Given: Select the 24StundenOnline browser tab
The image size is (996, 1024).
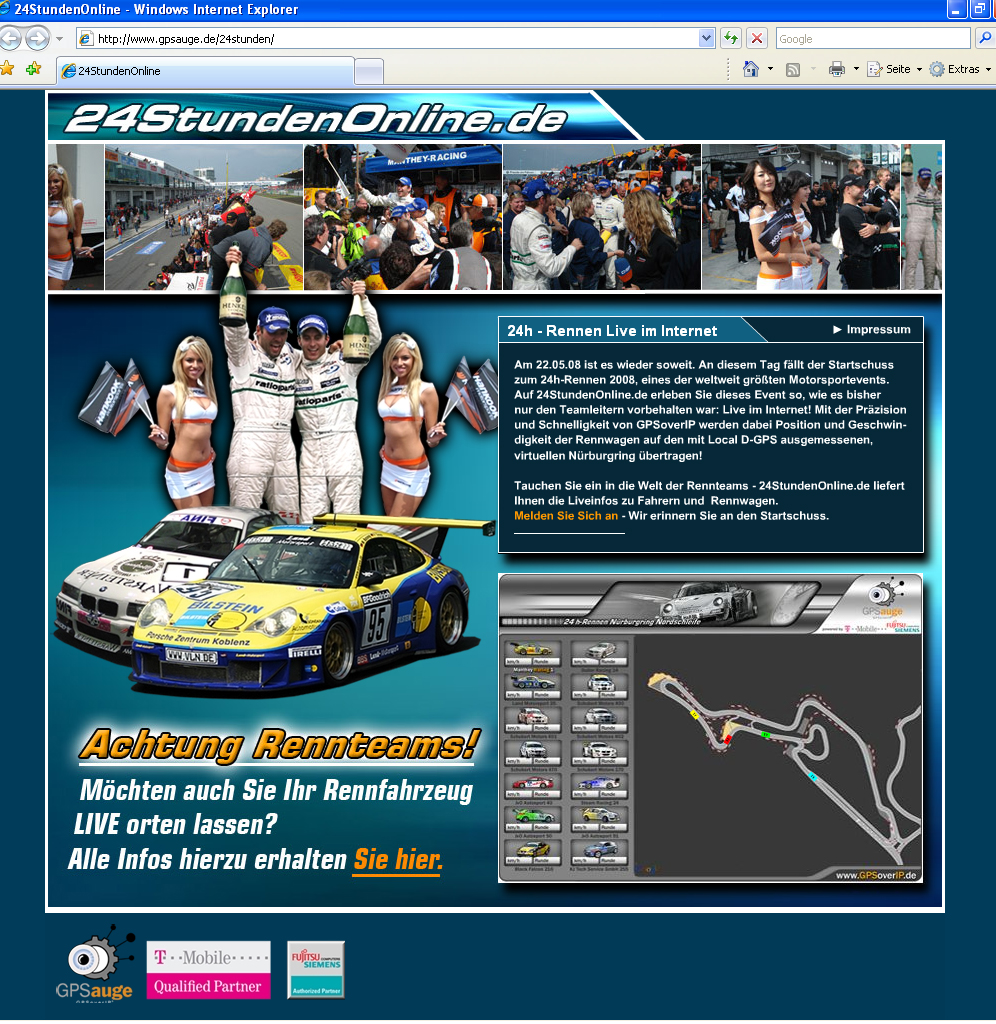Looking at the screenshot, I should 206,71.
